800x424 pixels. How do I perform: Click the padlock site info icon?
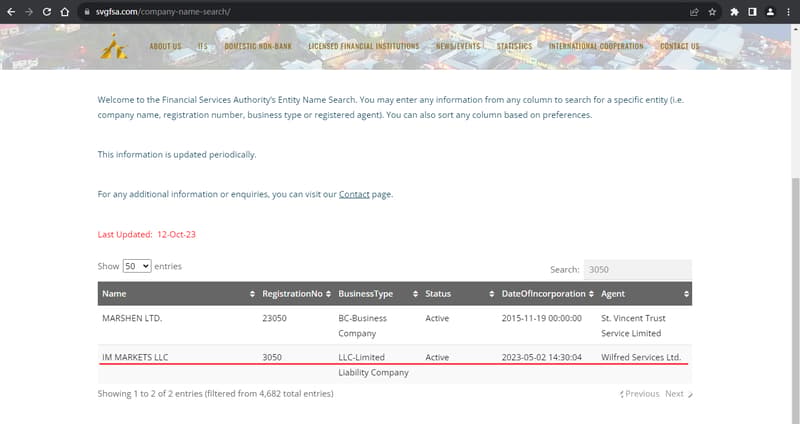click(x=87, y=12)
